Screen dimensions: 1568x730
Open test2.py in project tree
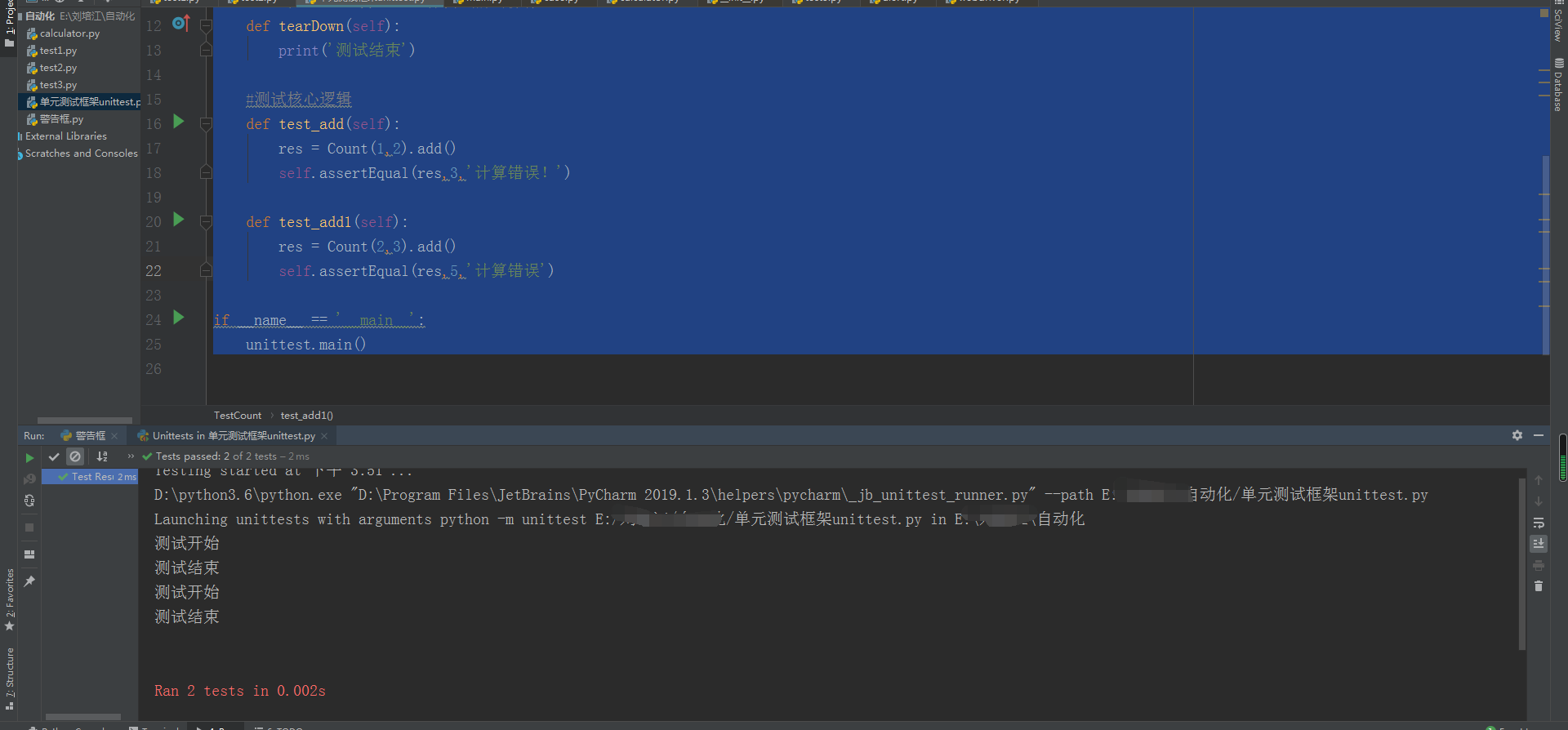pyautogui.click(x=58, y=68)
